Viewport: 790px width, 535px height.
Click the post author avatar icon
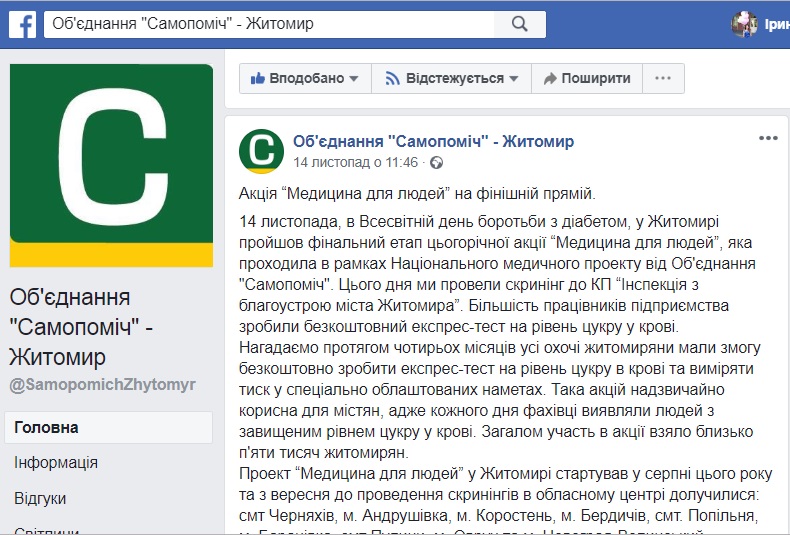coord(261,151)
